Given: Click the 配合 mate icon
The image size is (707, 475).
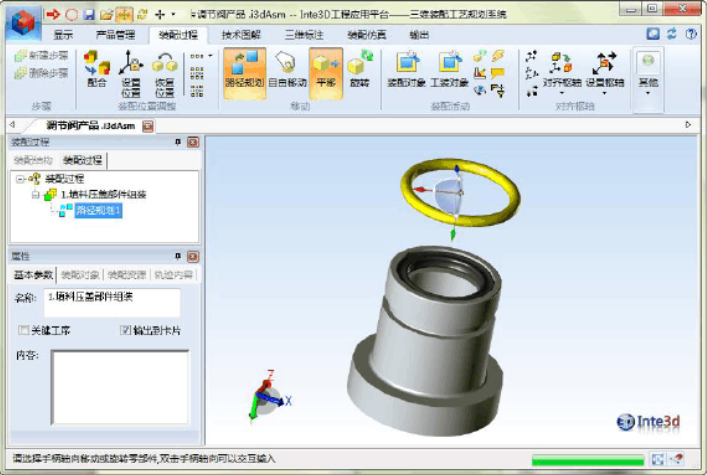Looking at the screenshot, I should [x=97, y=69].
